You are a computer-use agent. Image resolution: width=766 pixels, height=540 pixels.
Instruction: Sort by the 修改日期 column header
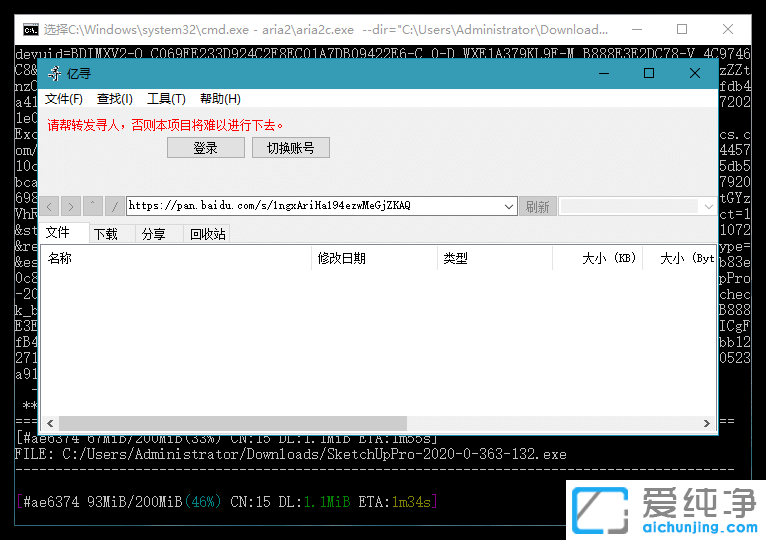tap(374, 258)
